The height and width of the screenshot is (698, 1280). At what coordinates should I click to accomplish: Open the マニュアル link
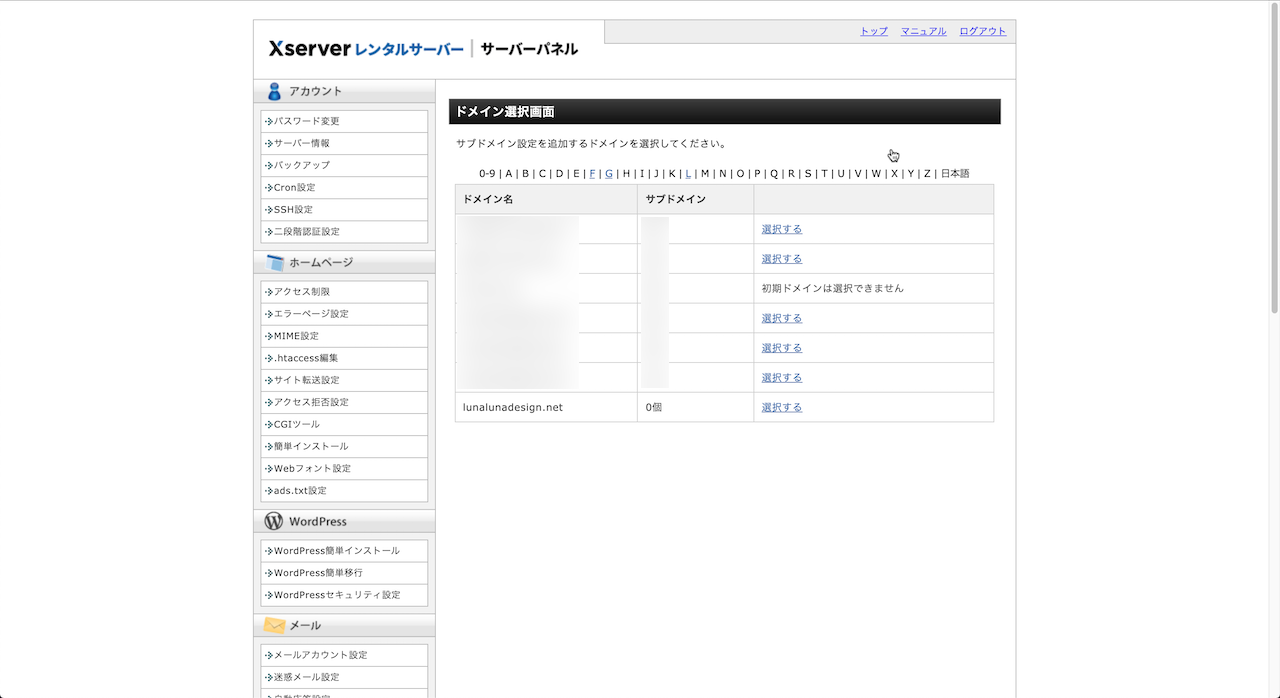point(923,31)
